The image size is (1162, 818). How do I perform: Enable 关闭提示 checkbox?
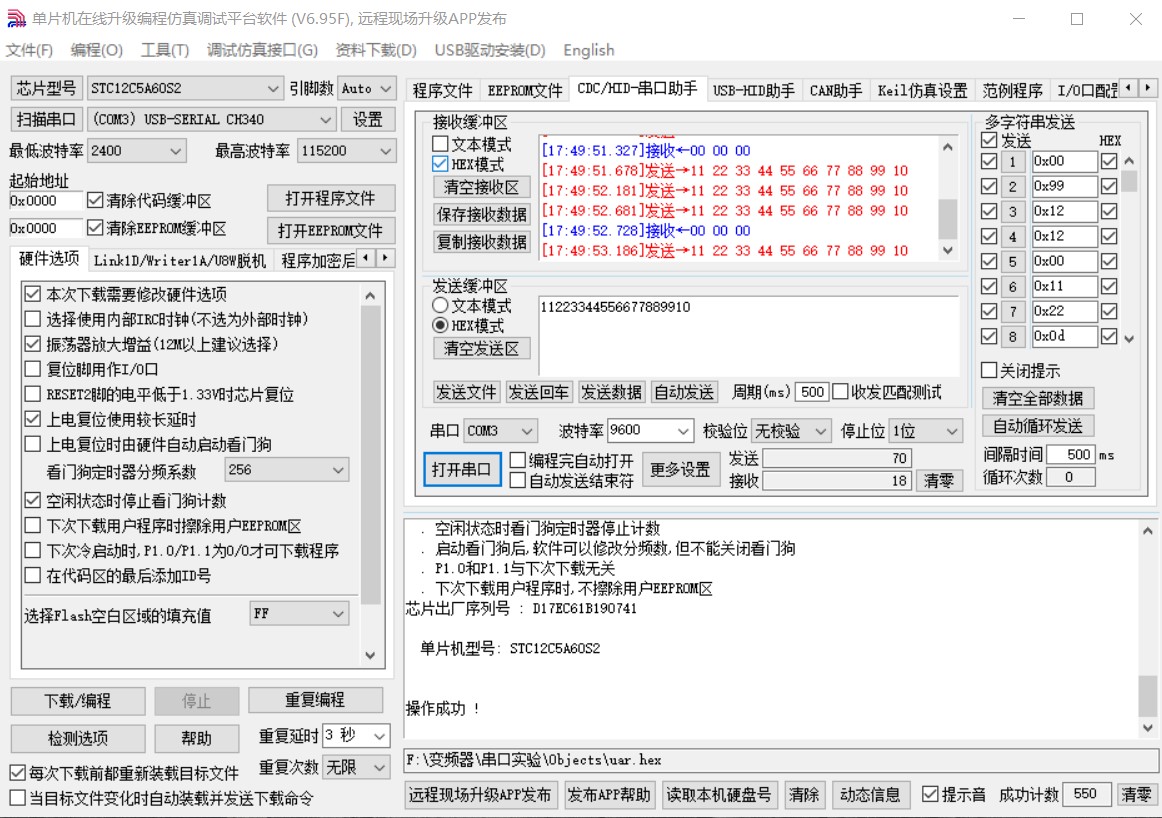coord(990,371)
